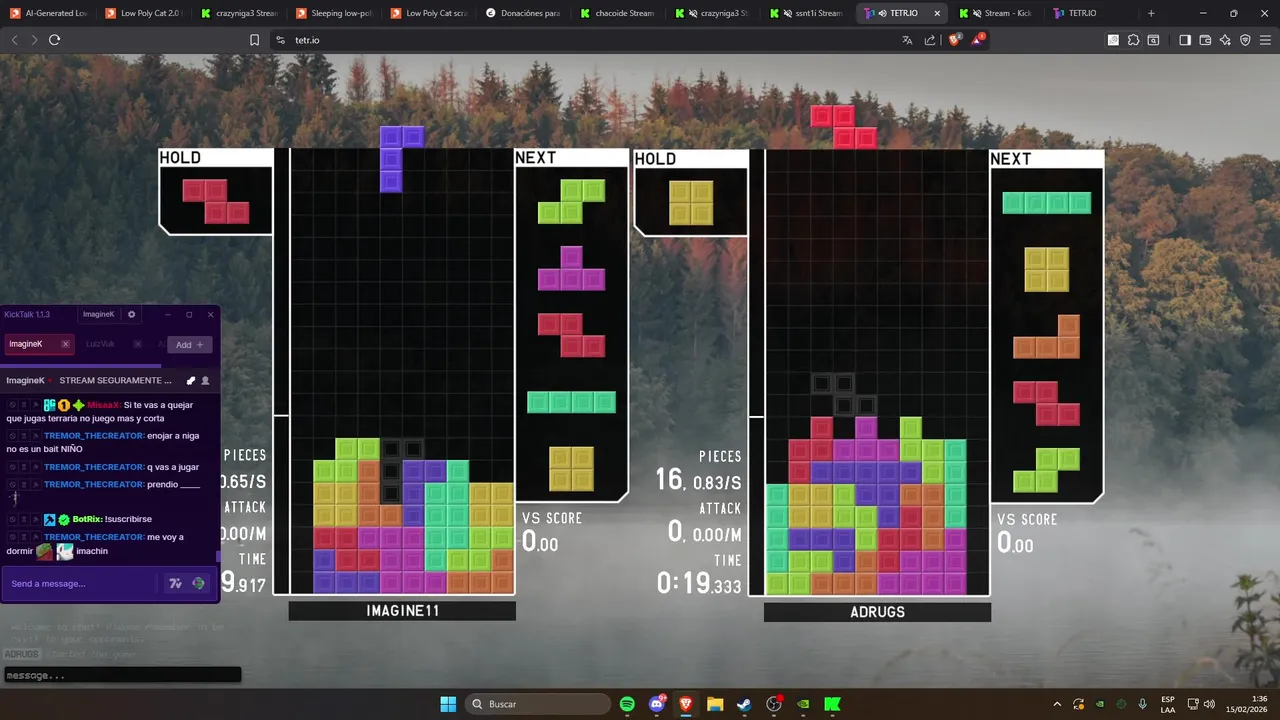The width and height of the screenshot is (1280, 720).
Task: Open the browser extensions puzzle icon
Action: [1133, 40]
